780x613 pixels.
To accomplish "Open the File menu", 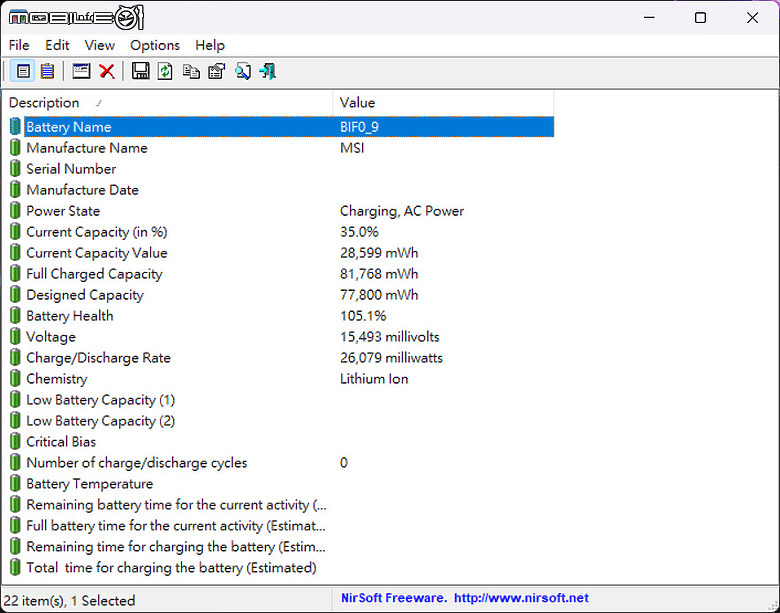I will click(19, 45).
